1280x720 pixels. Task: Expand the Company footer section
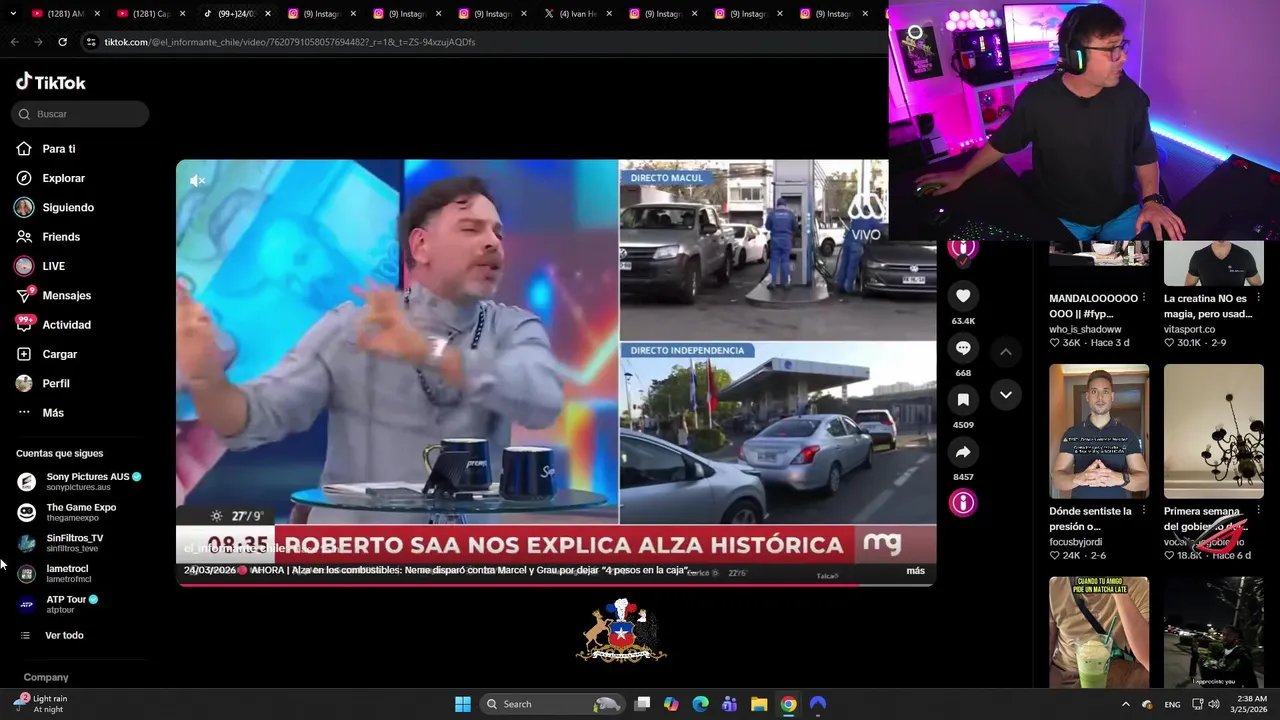tap(46, 677)
